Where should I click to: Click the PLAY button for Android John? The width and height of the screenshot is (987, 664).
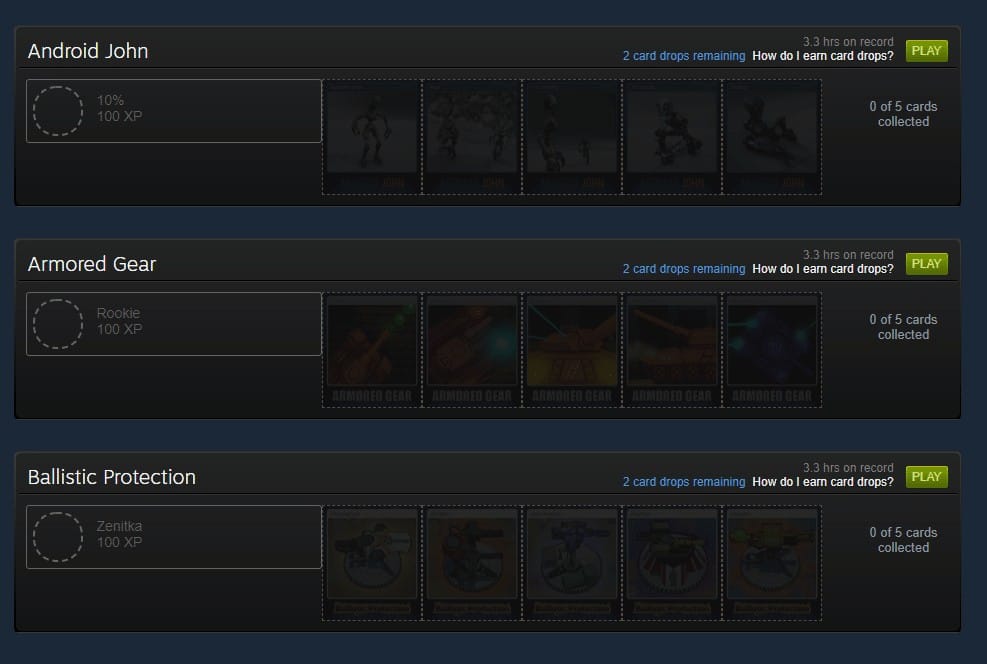click(x=927, y=51)
